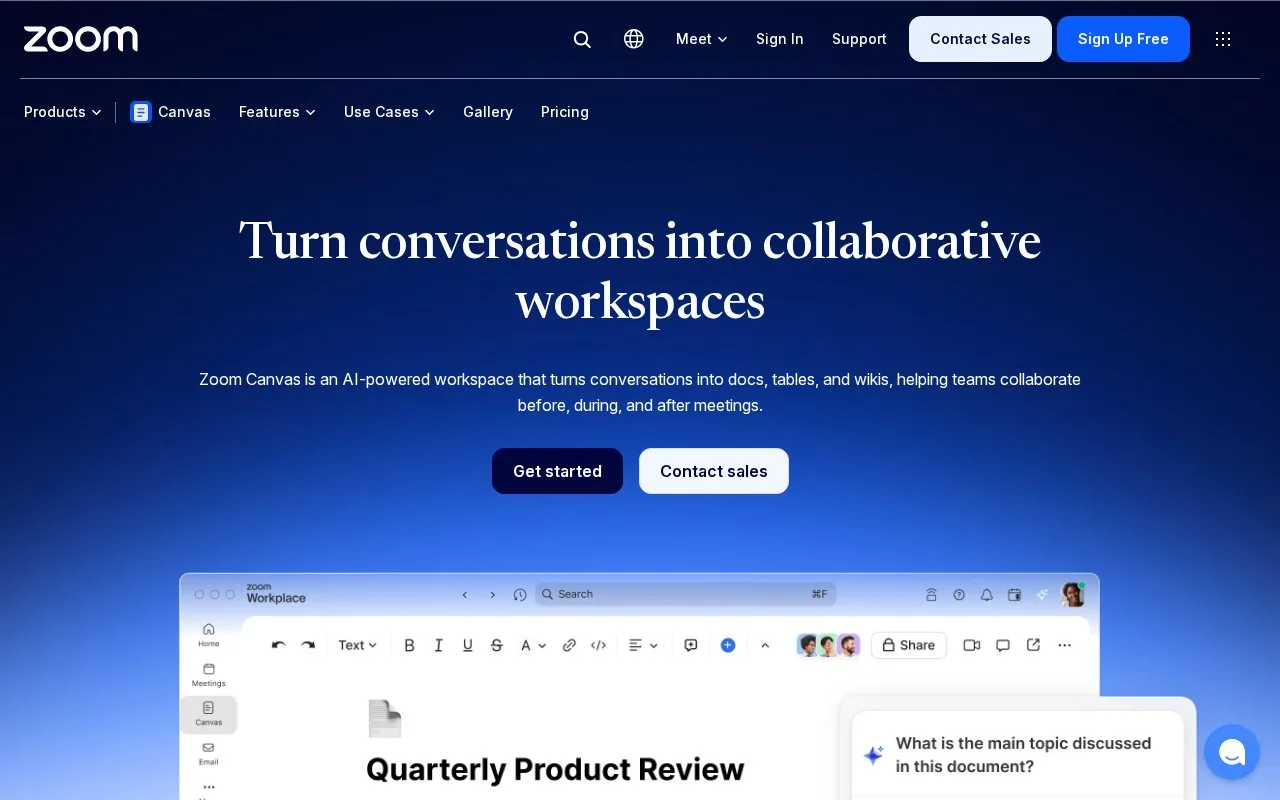
Task: Click the chat bubble icon beside Share
Action: 1003,645
